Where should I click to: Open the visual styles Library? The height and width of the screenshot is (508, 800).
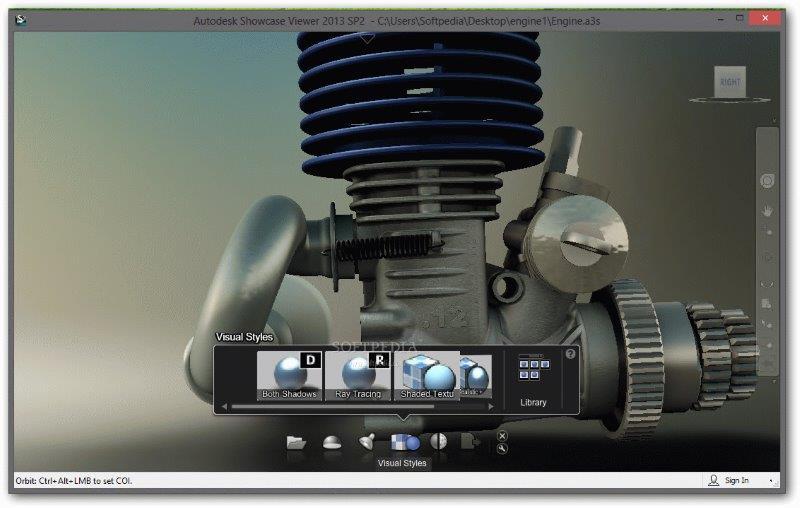click(533, 381)
